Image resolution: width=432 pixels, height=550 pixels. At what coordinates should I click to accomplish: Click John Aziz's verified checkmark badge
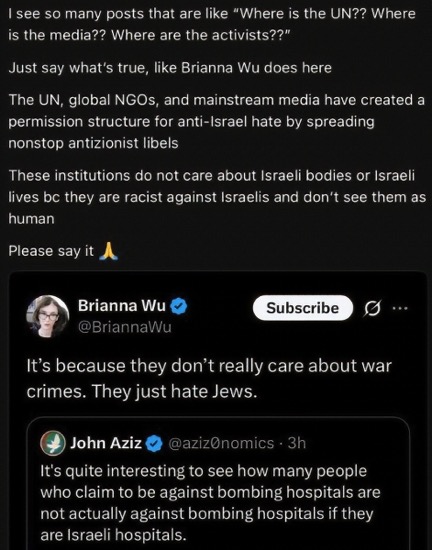[x=154, y=444]
